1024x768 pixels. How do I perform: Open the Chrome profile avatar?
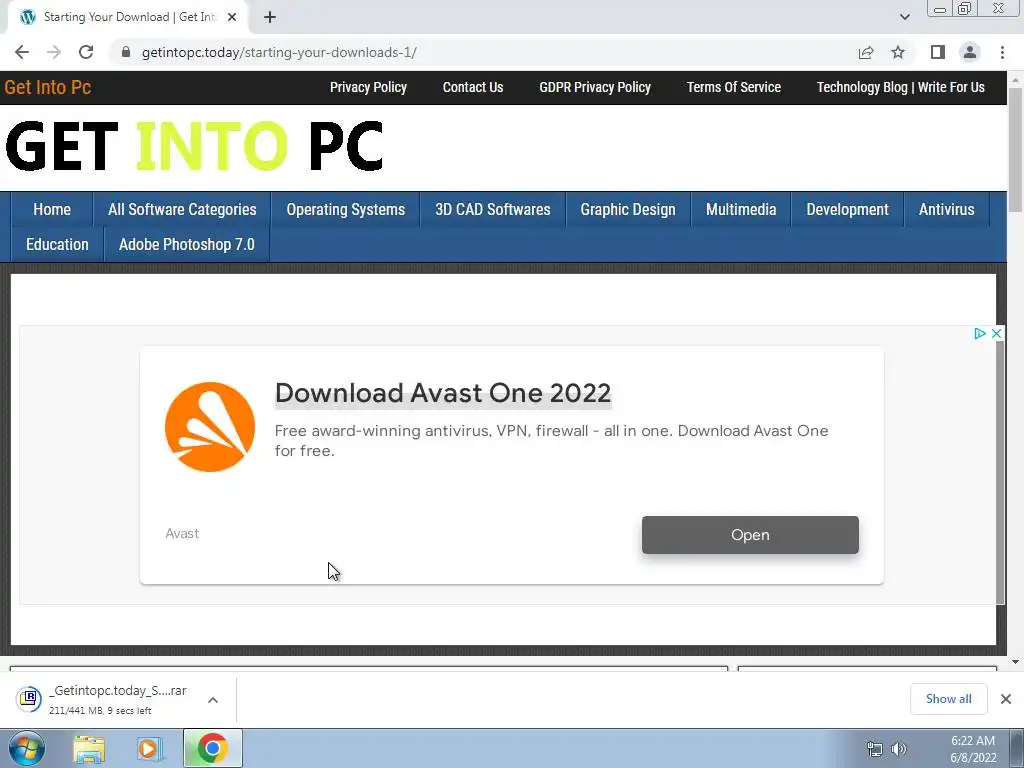(970, 52)
